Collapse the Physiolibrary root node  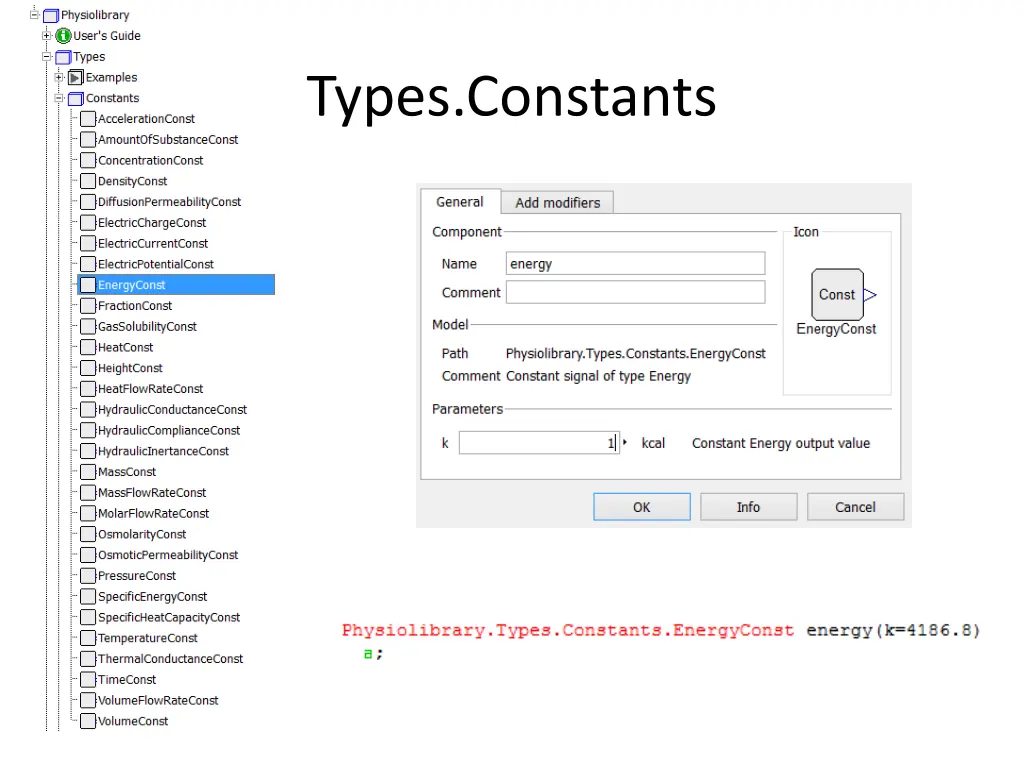35,14
